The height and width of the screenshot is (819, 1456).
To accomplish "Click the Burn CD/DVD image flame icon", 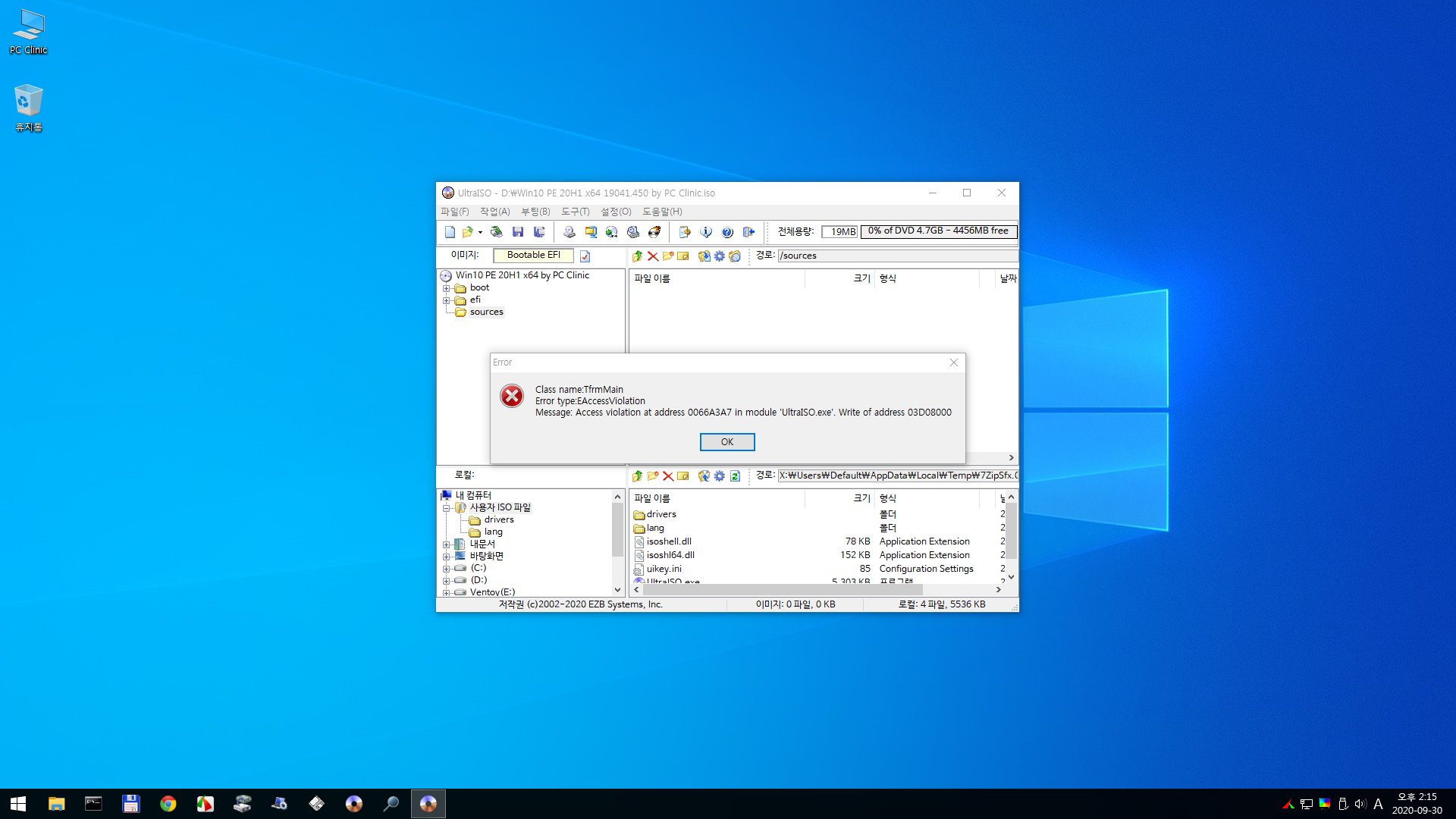I will tap(654, 232).
